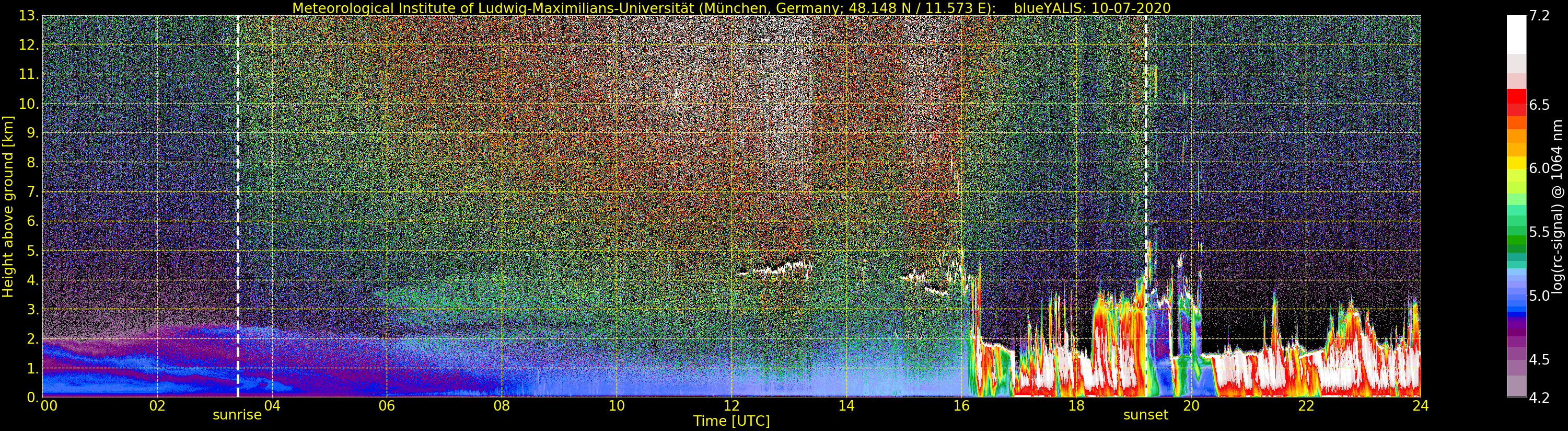
Task: Click the white dashed sunrise marker line
Action: (237, 206)
